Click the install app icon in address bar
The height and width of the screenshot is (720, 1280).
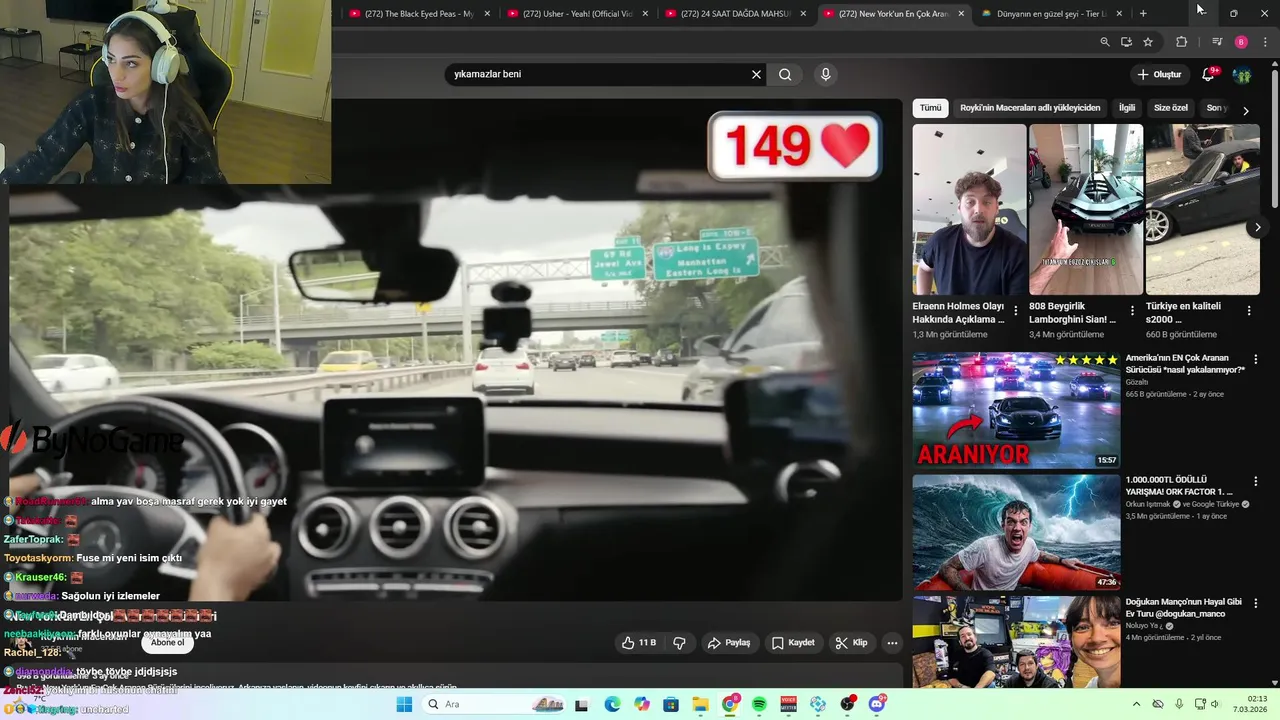click(1126, 42)
